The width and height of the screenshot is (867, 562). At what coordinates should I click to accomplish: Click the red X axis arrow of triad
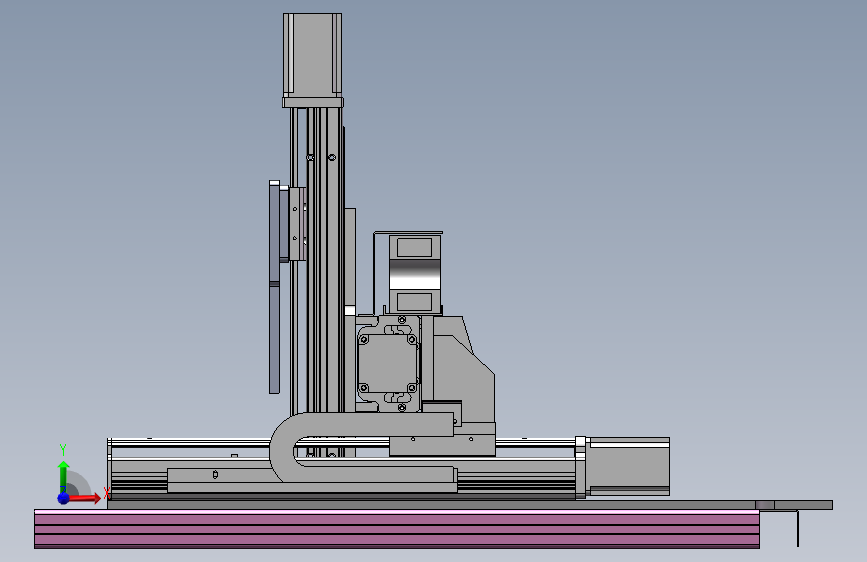point(85,498)
